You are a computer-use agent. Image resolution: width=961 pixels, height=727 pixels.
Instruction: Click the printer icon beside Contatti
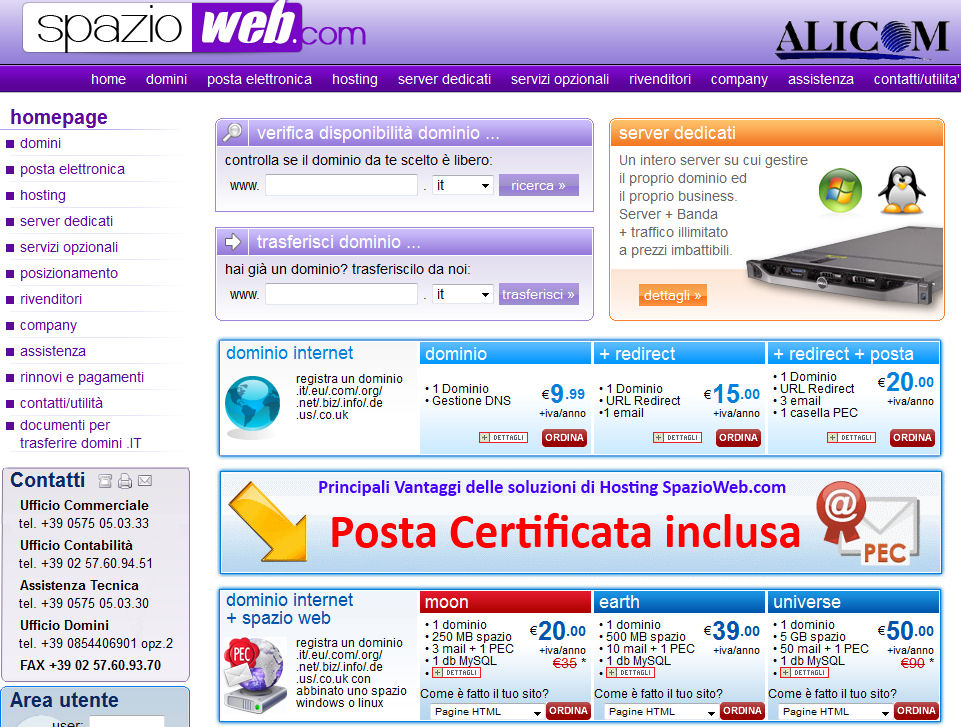(125, 481)
